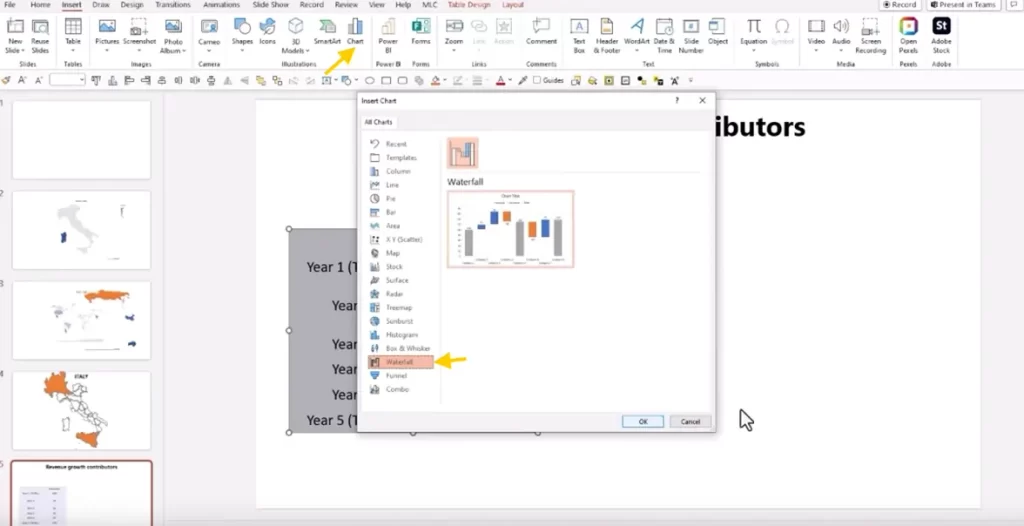Click the All Charts tab in dialog
Image resolution: width=1024 pixels, height=526 pixels.
378,122
